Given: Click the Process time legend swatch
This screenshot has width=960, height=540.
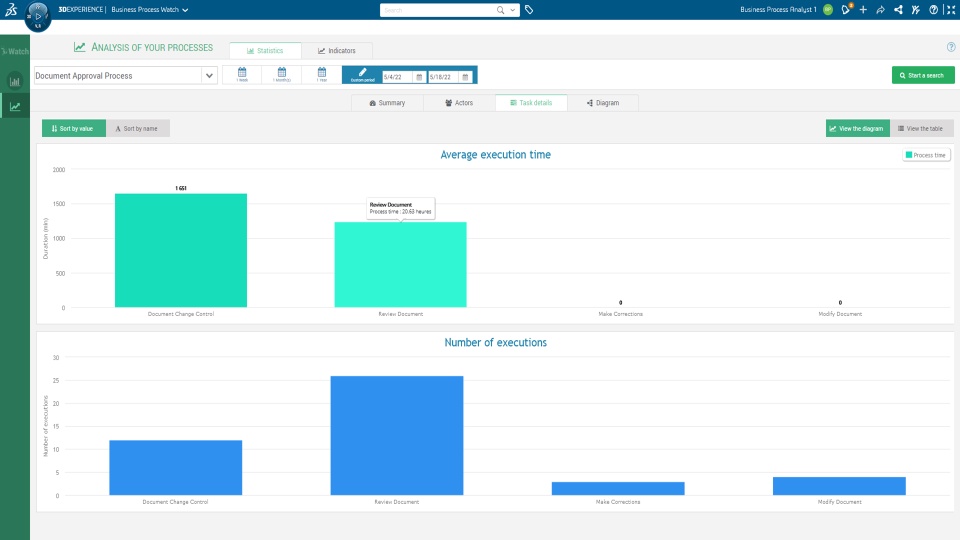Looking at the screenshot, I should [x=909, y=155].
